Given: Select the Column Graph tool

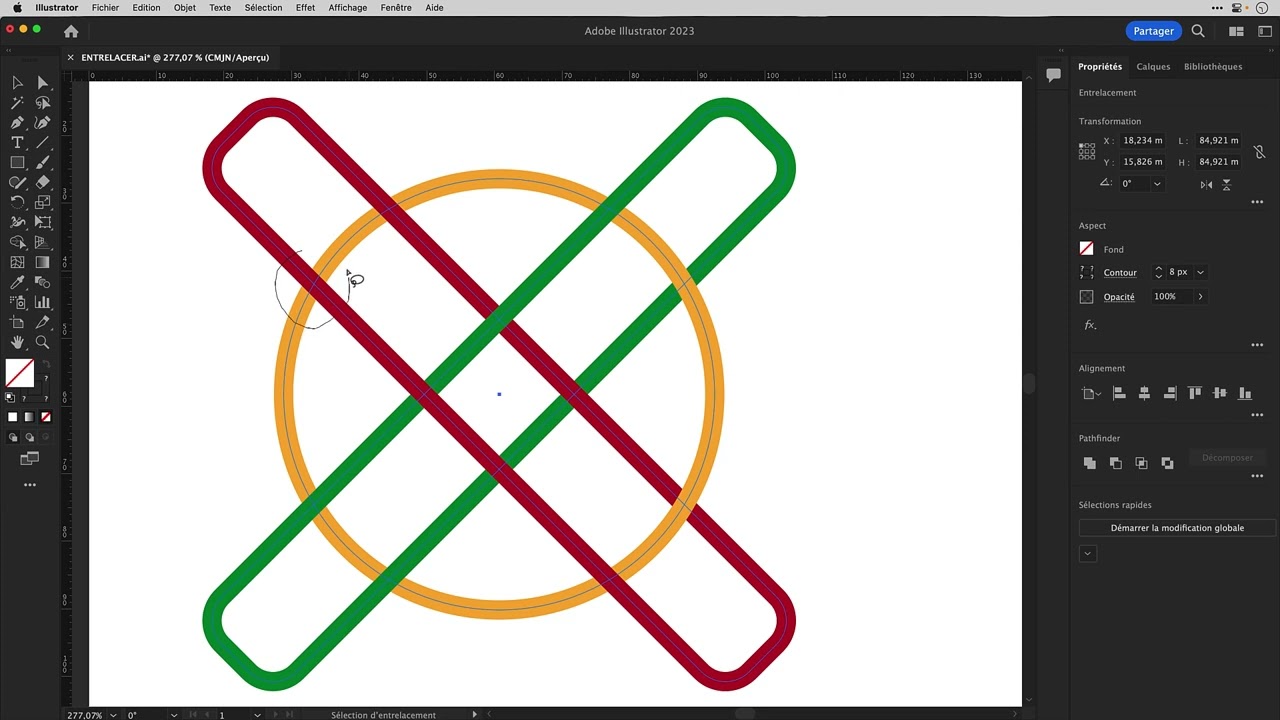Looking at the screenshot, I should tap(42, 303).
